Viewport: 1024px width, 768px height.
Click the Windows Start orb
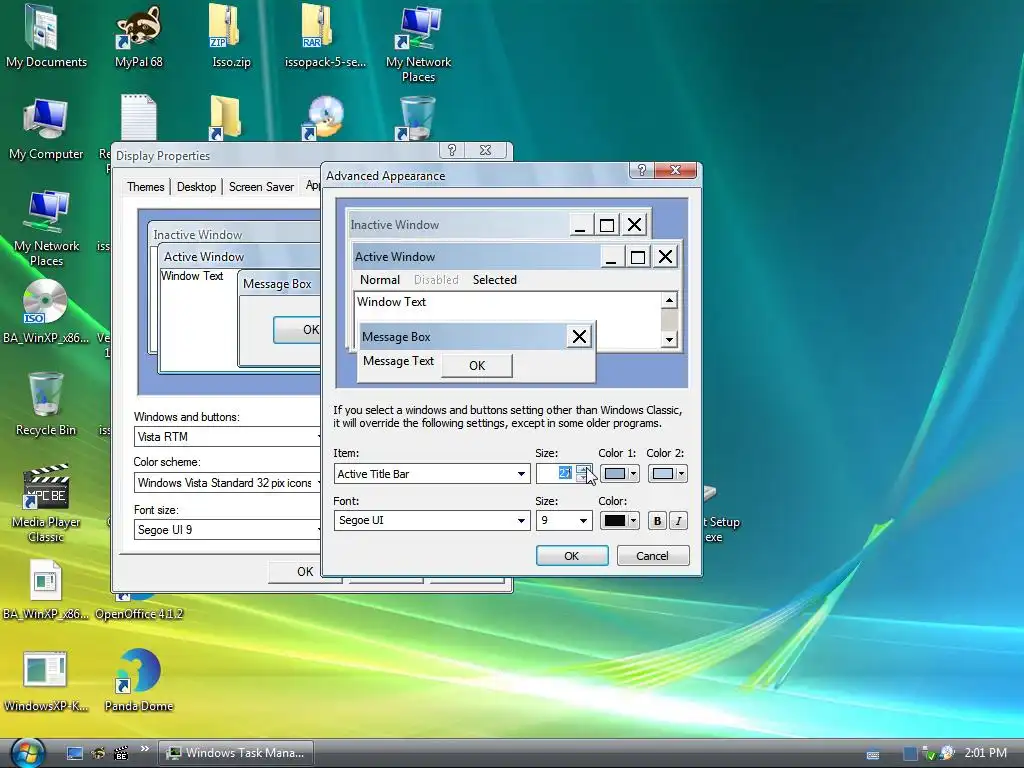[x=27, y=752]
